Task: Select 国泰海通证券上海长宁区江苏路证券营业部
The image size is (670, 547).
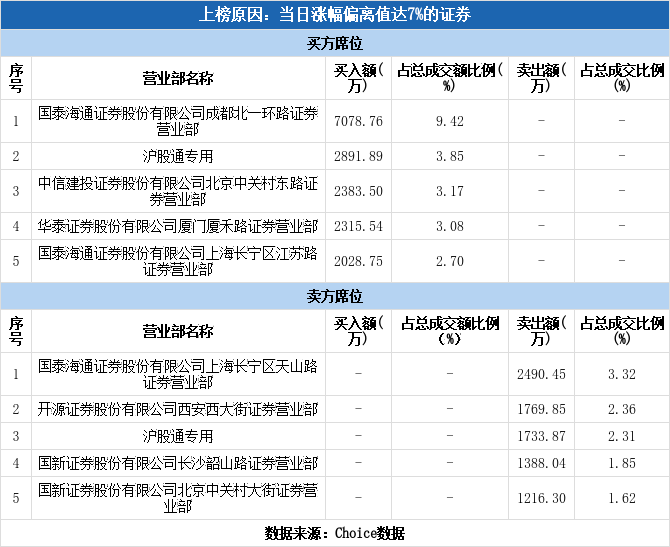Action: point(178,261)
